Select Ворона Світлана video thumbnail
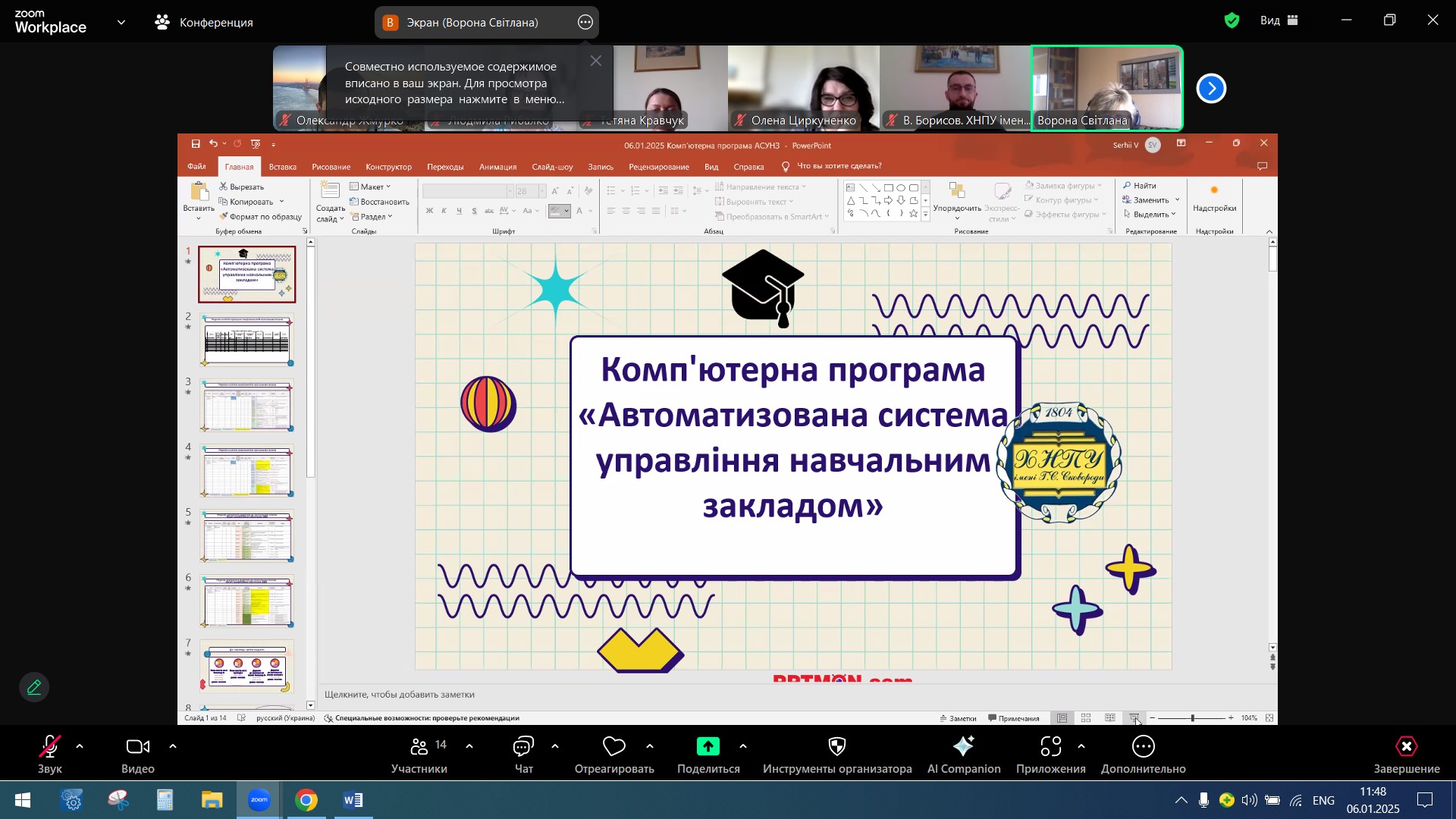Image resolution: width=1456 pixels, height=819 pixels. pyautogui.click(x=1107, y=88)
